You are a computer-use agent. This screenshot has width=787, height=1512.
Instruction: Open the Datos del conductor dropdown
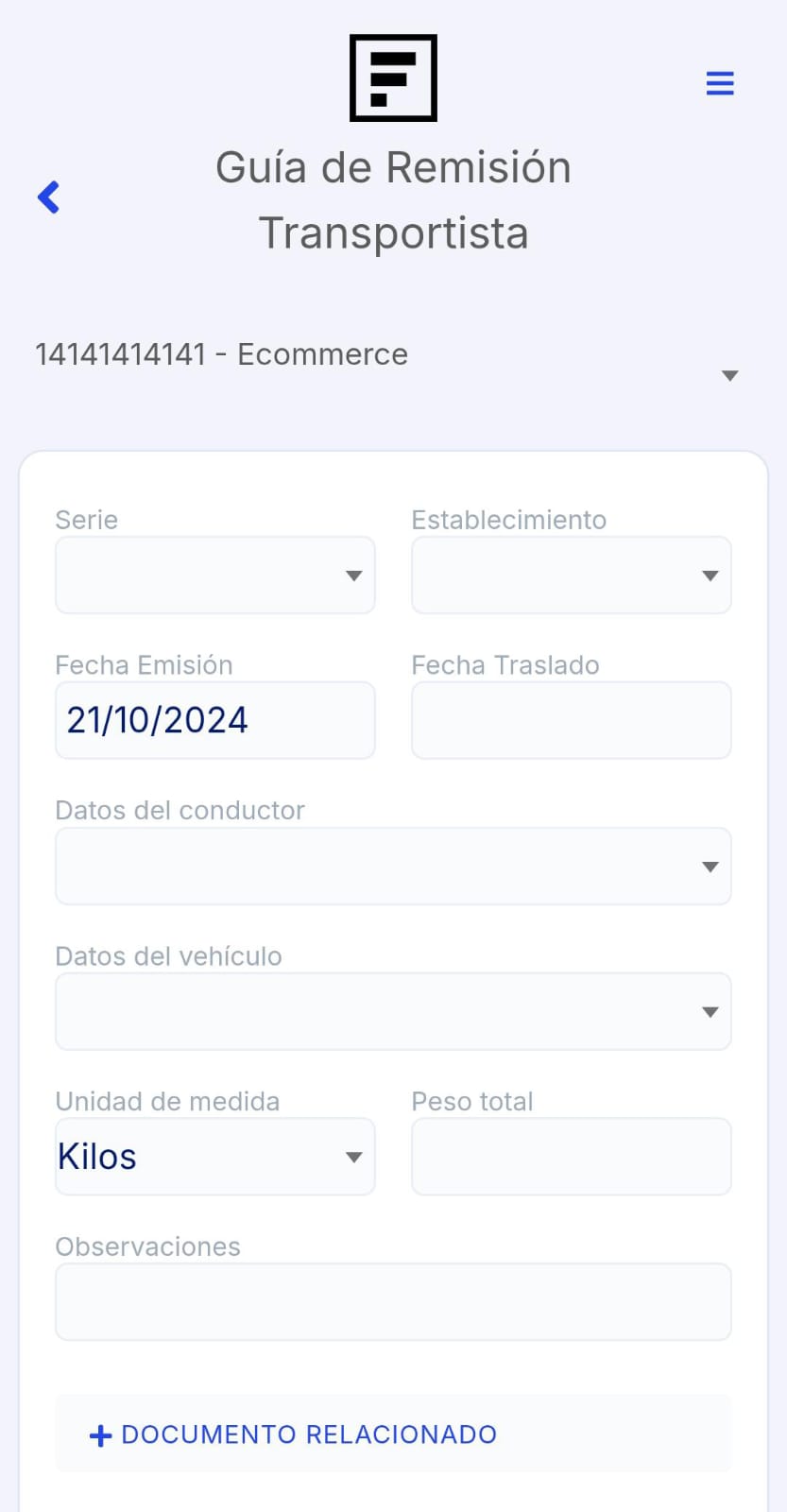[393, 867]
